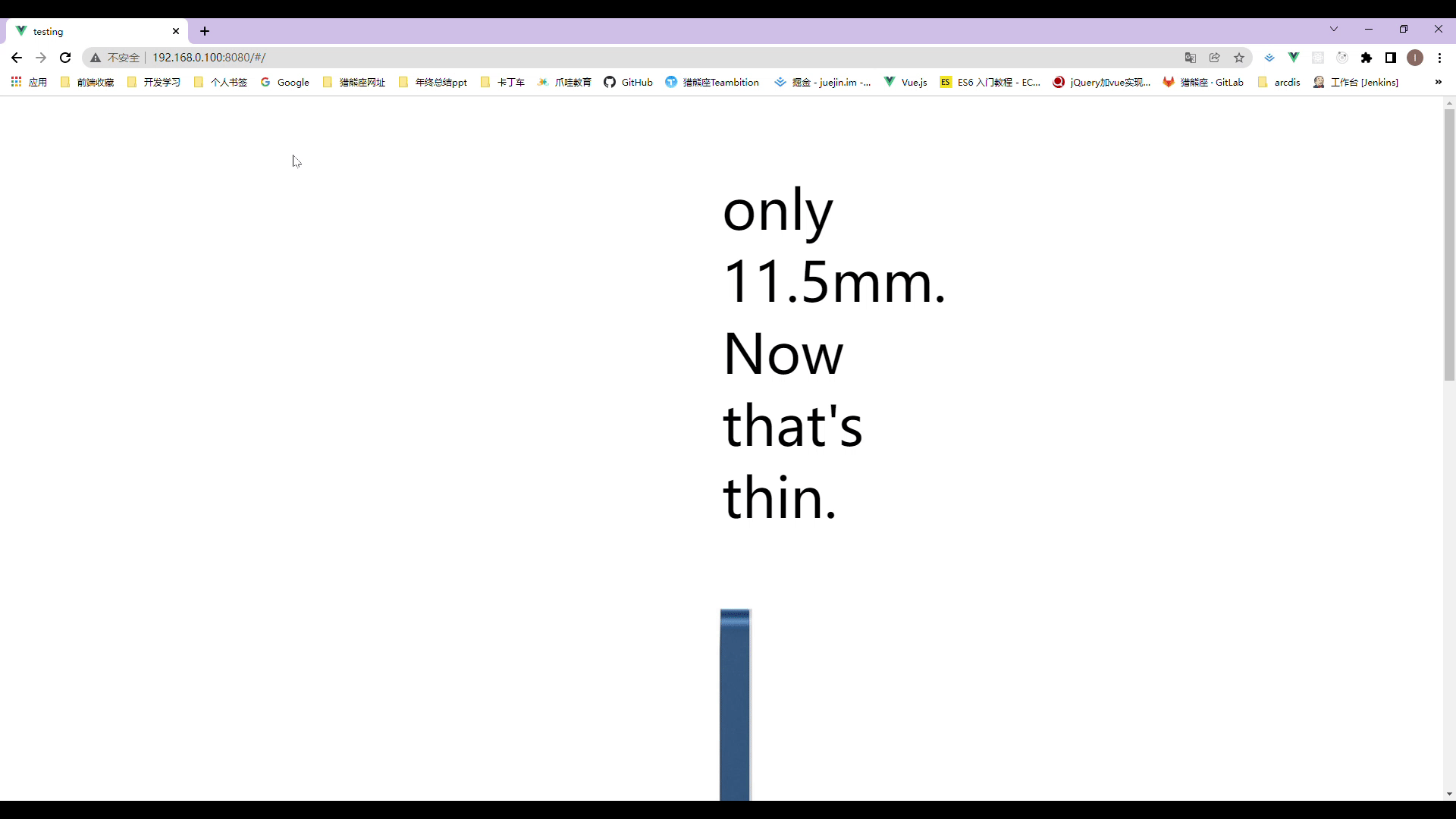Image resolution: width=1456 pixels, height=819 pixels.
Task: Click the Vue extension icon in toolbar
Action: pyautogui.click(x=1294, y=57)
